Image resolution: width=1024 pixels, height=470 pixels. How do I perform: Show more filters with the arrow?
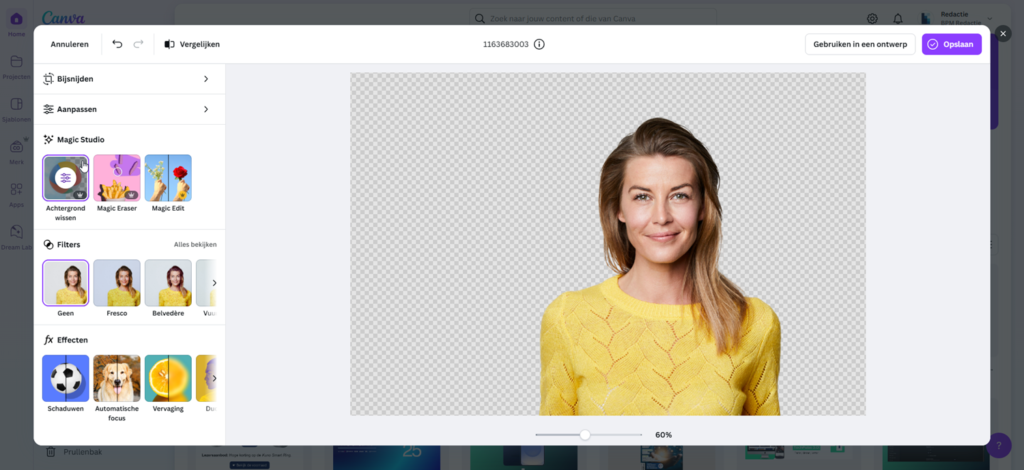click(214, 283)
